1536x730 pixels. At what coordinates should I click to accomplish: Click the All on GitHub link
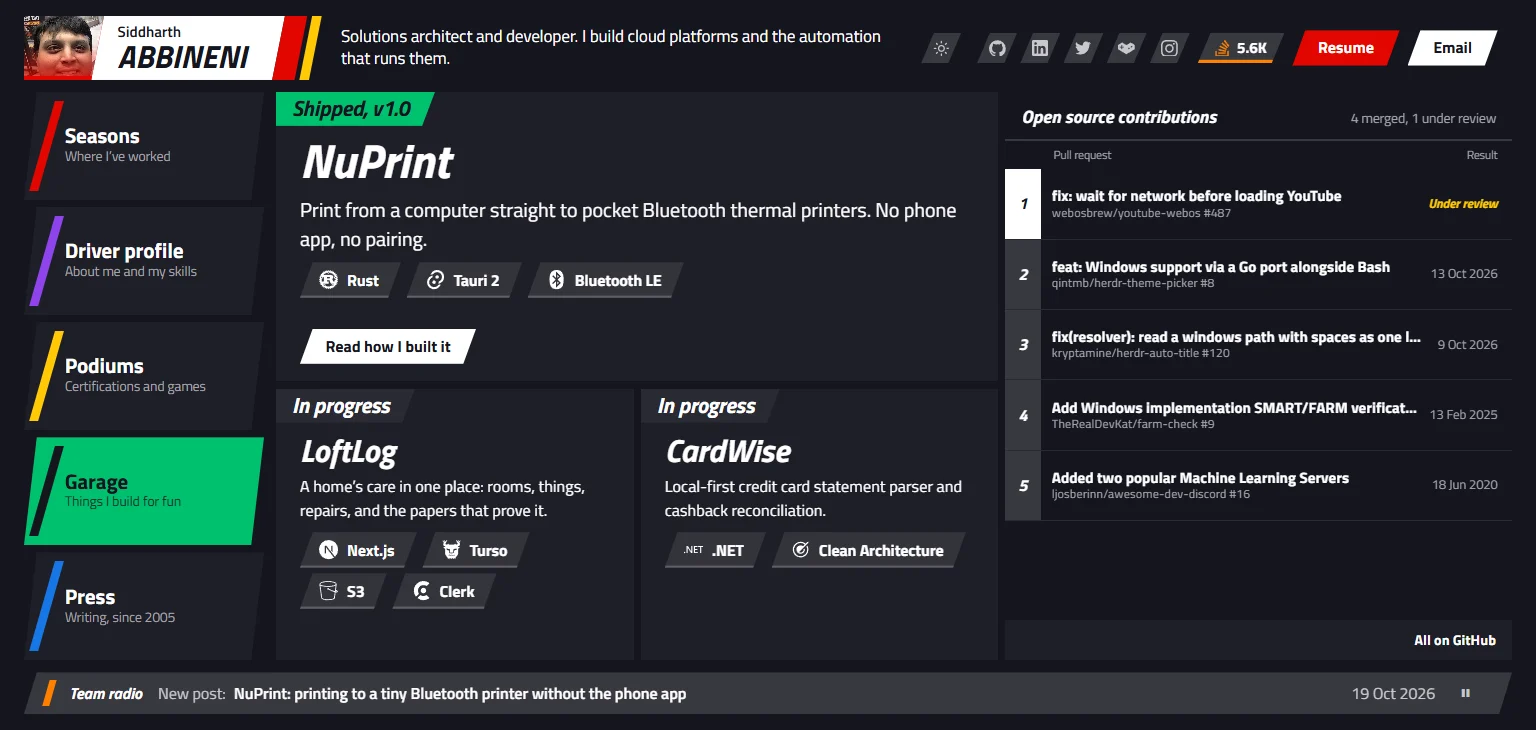tap(1455, 640)
